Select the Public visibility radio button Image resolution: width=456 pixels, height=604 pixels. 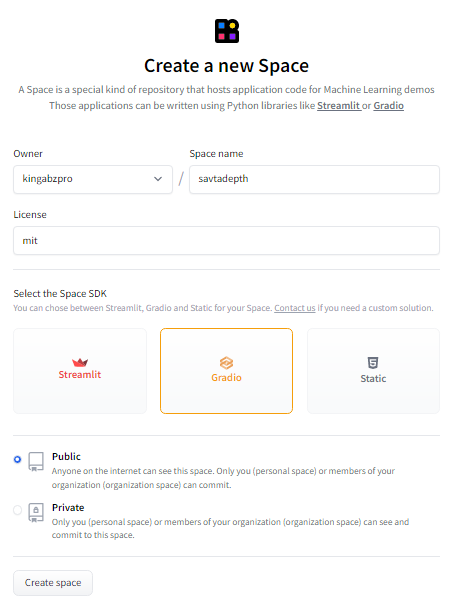(17, 459)
